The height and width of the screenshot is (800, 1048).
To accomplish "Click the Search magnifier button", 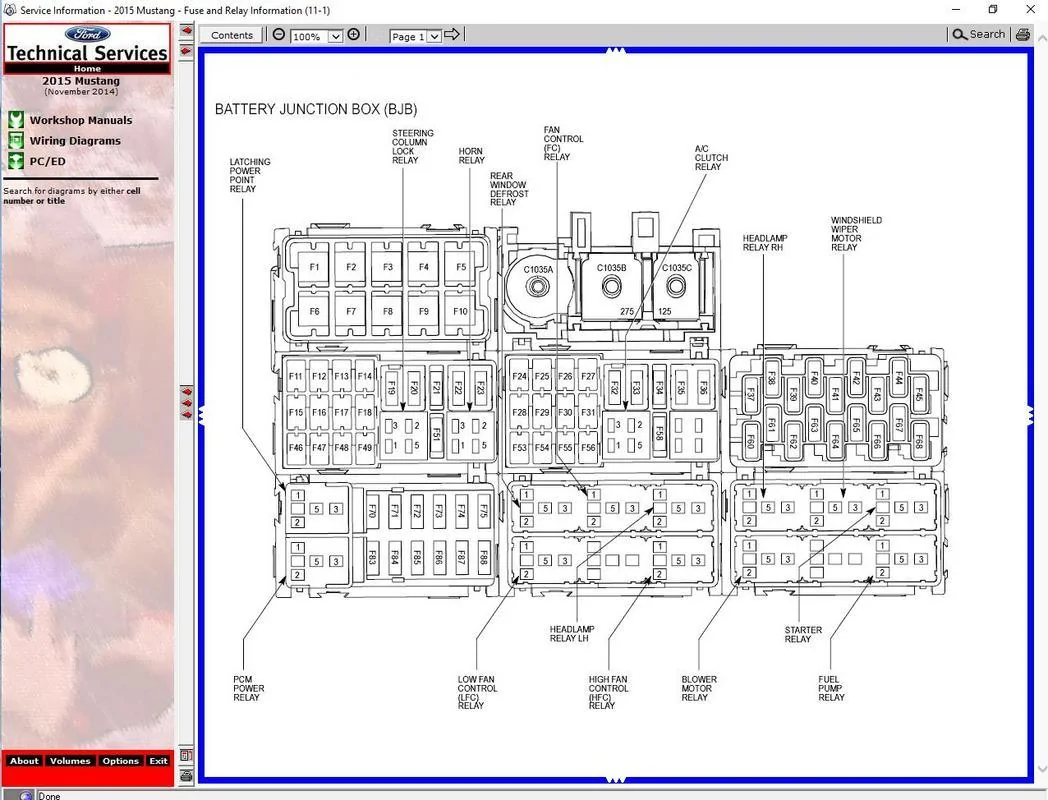I will [978, 35].
